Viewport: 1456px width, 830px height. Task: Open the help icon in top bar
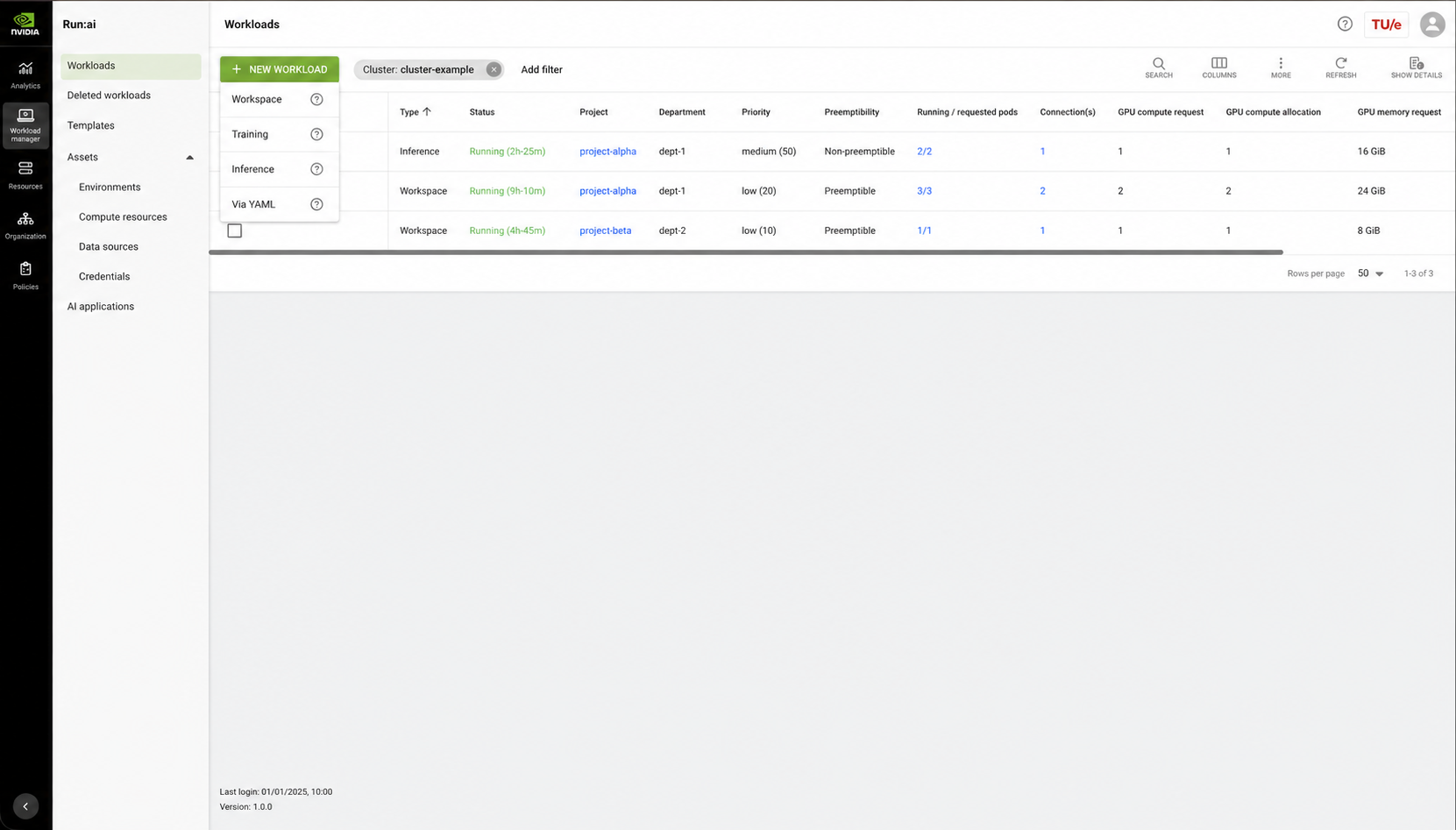click(x=1345, y=24)
